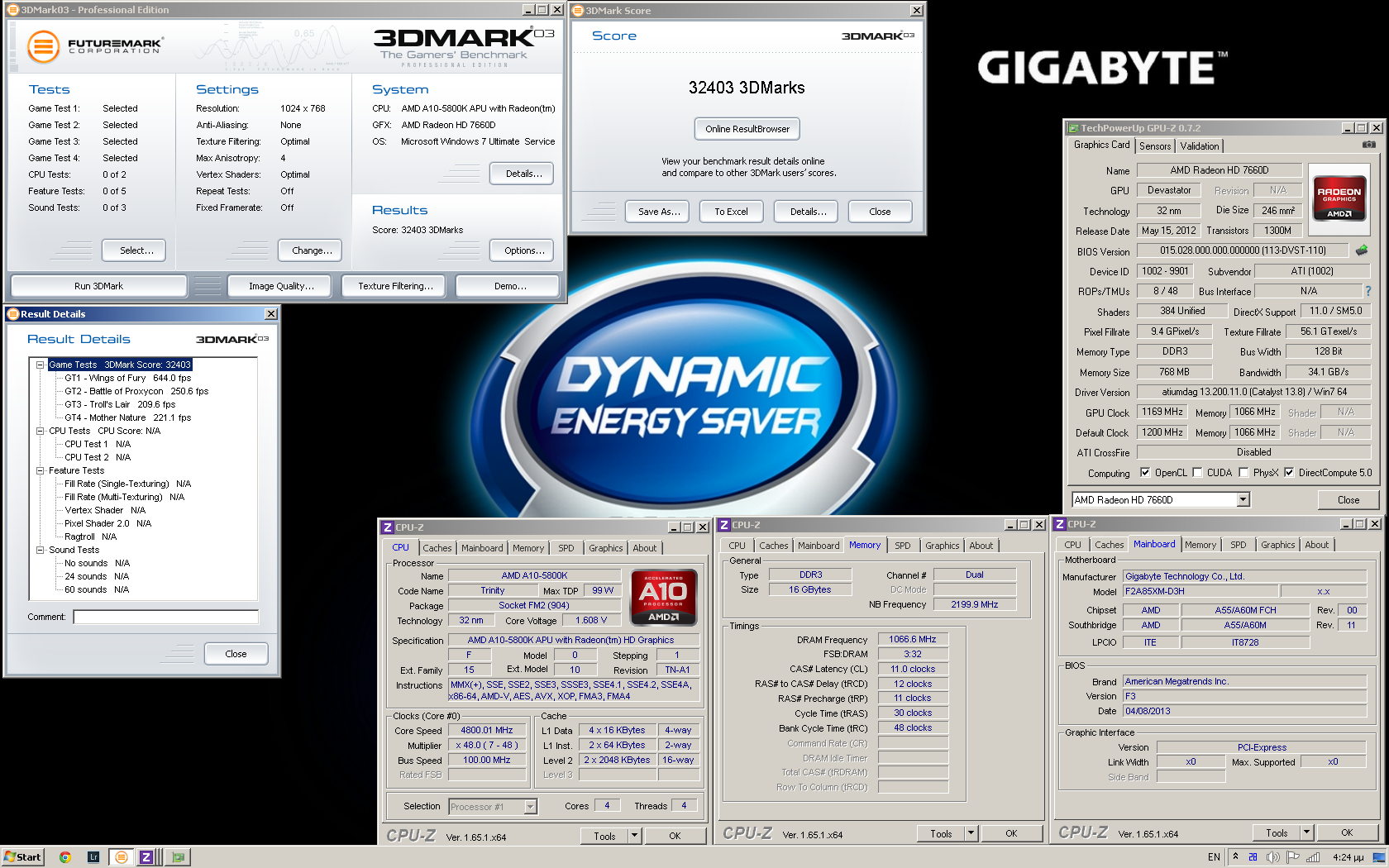Switch to the Validation tab in GPU-Z
1389x868 pixels.
coord(1200,146)
